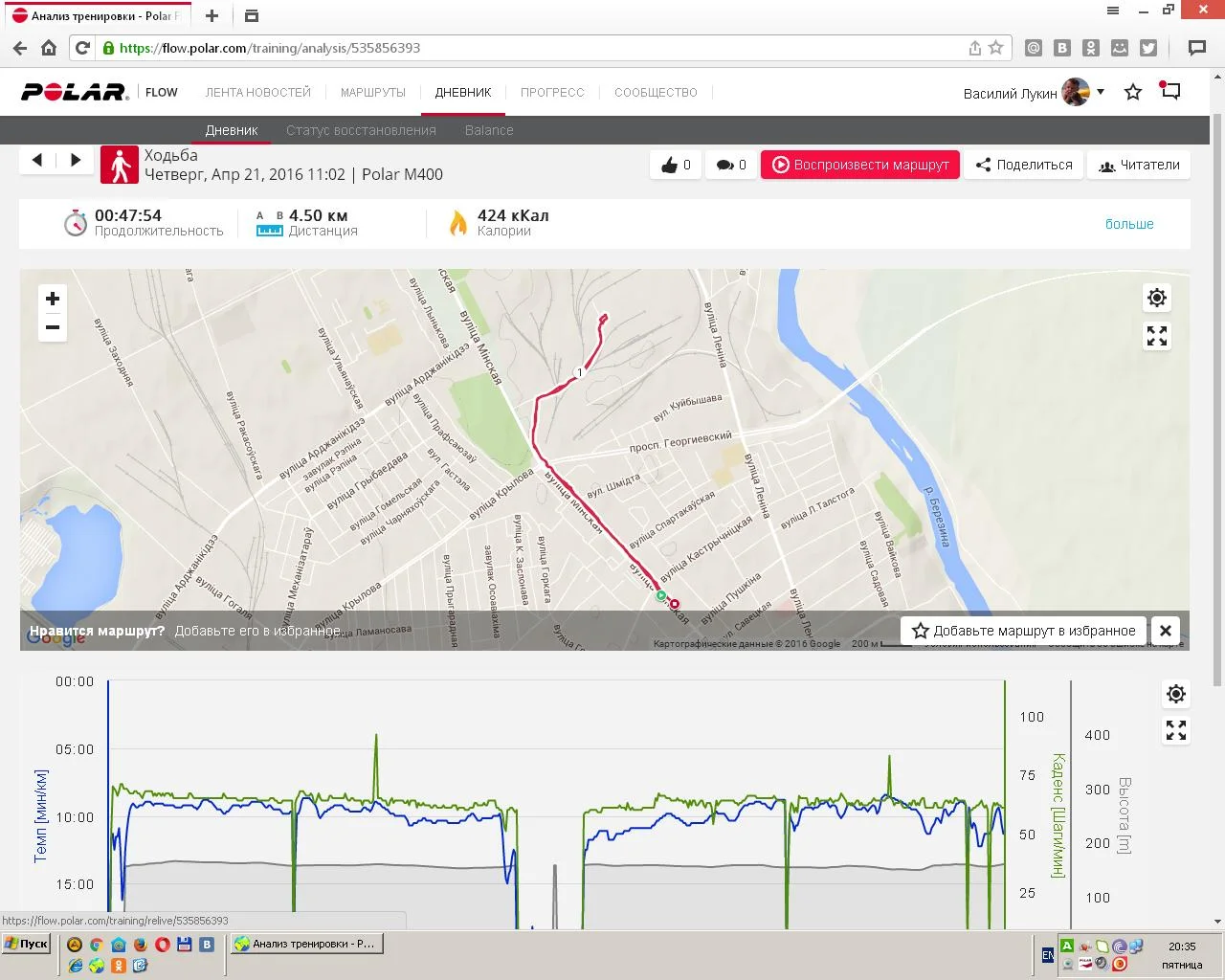Open comments for this training

click(731, 165)
